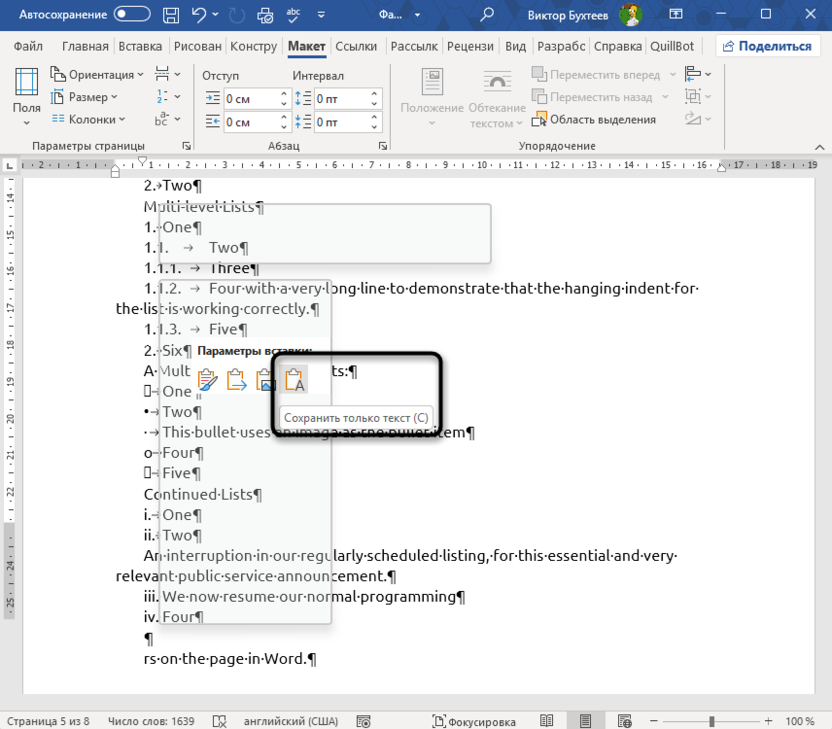The width and height of the screenshot is (832, 729).
Task: Click the Share (Поделиться) button
Action: 767,47
